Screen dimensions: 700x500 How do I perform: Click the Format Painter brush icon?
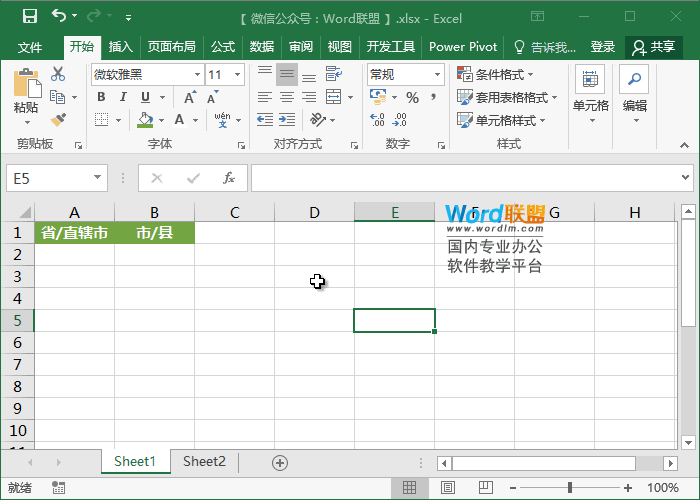(x=58, y=120)
